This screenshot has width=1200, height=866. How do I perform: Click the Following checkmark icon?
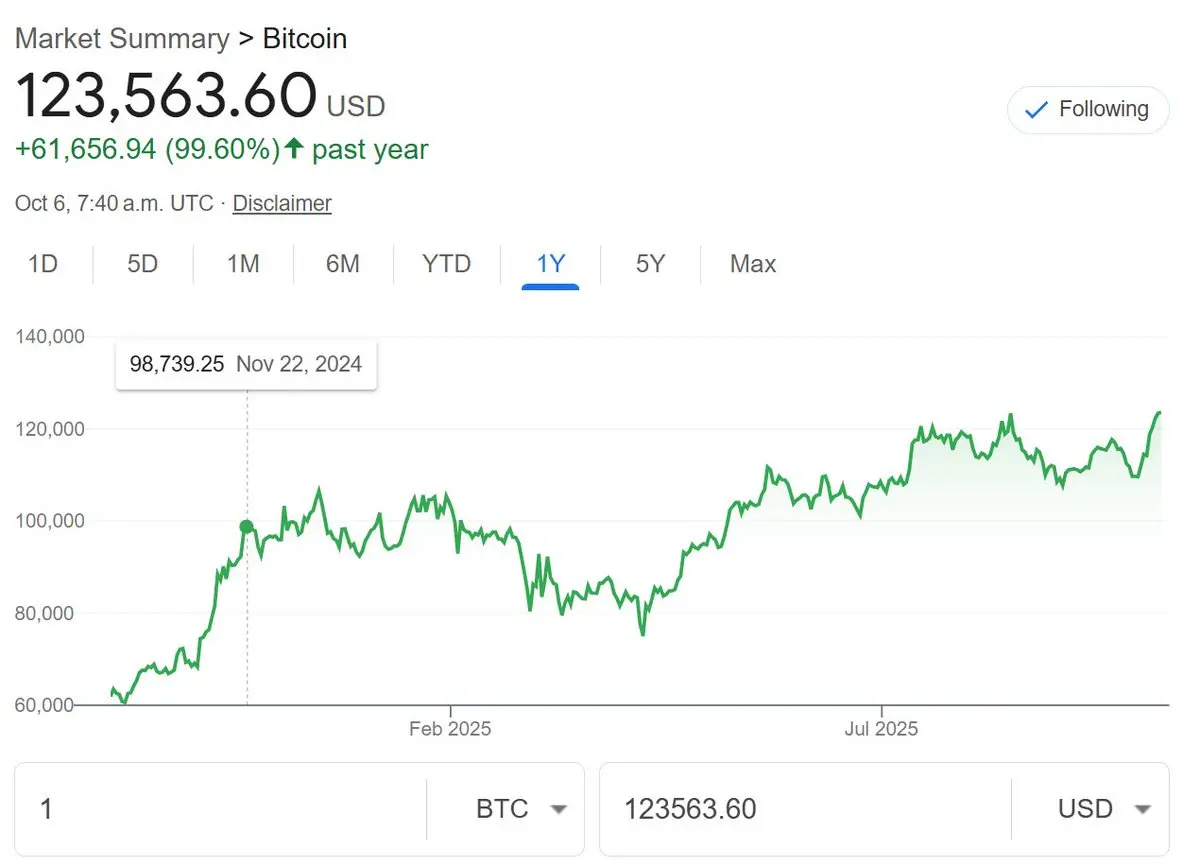1038,110
